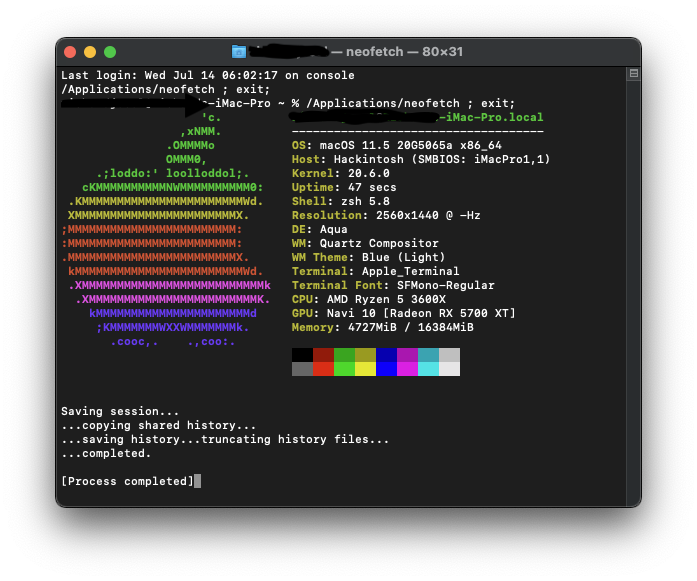The width and height of the screenshot is (697, 581).
Task: Click the bright green color block
Action: click(344, 369)
